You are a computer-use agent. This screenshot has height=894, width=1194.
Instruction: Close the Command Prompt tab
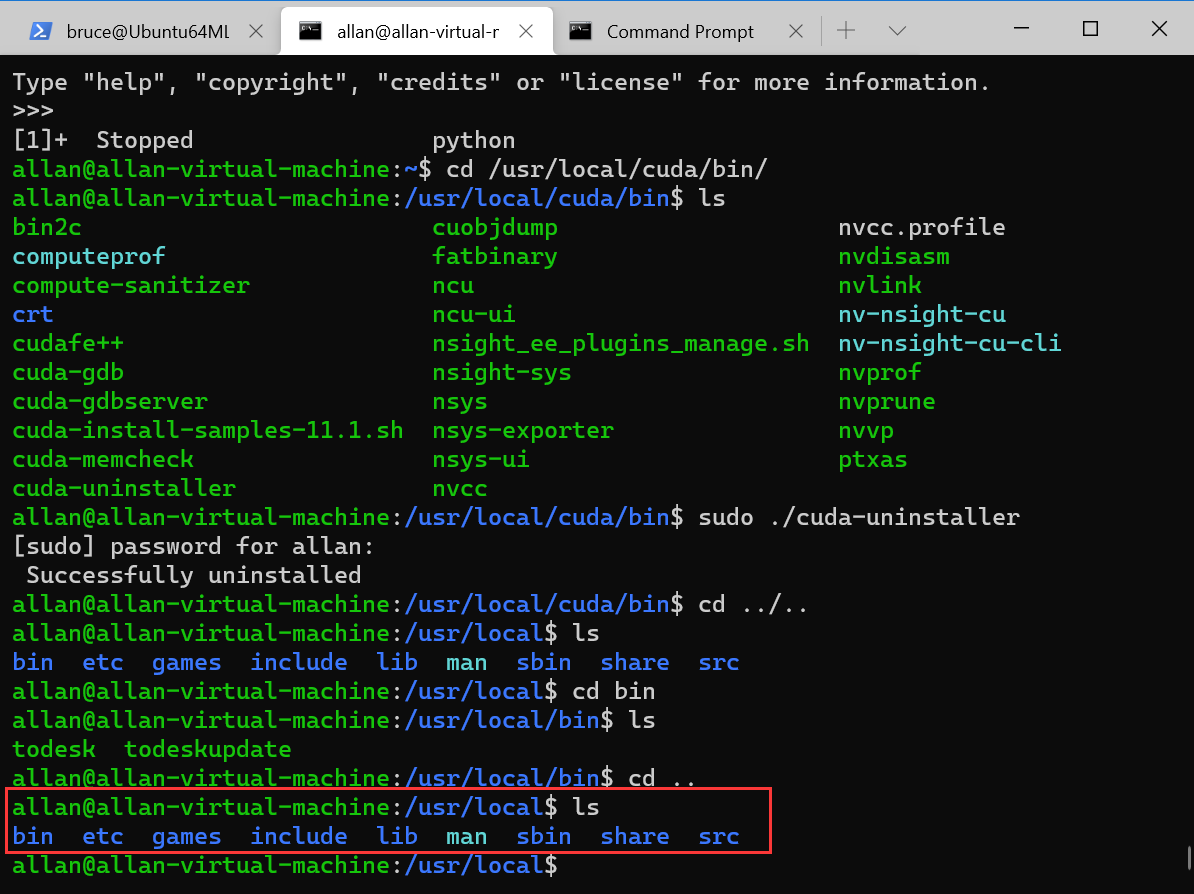(796, 31)
